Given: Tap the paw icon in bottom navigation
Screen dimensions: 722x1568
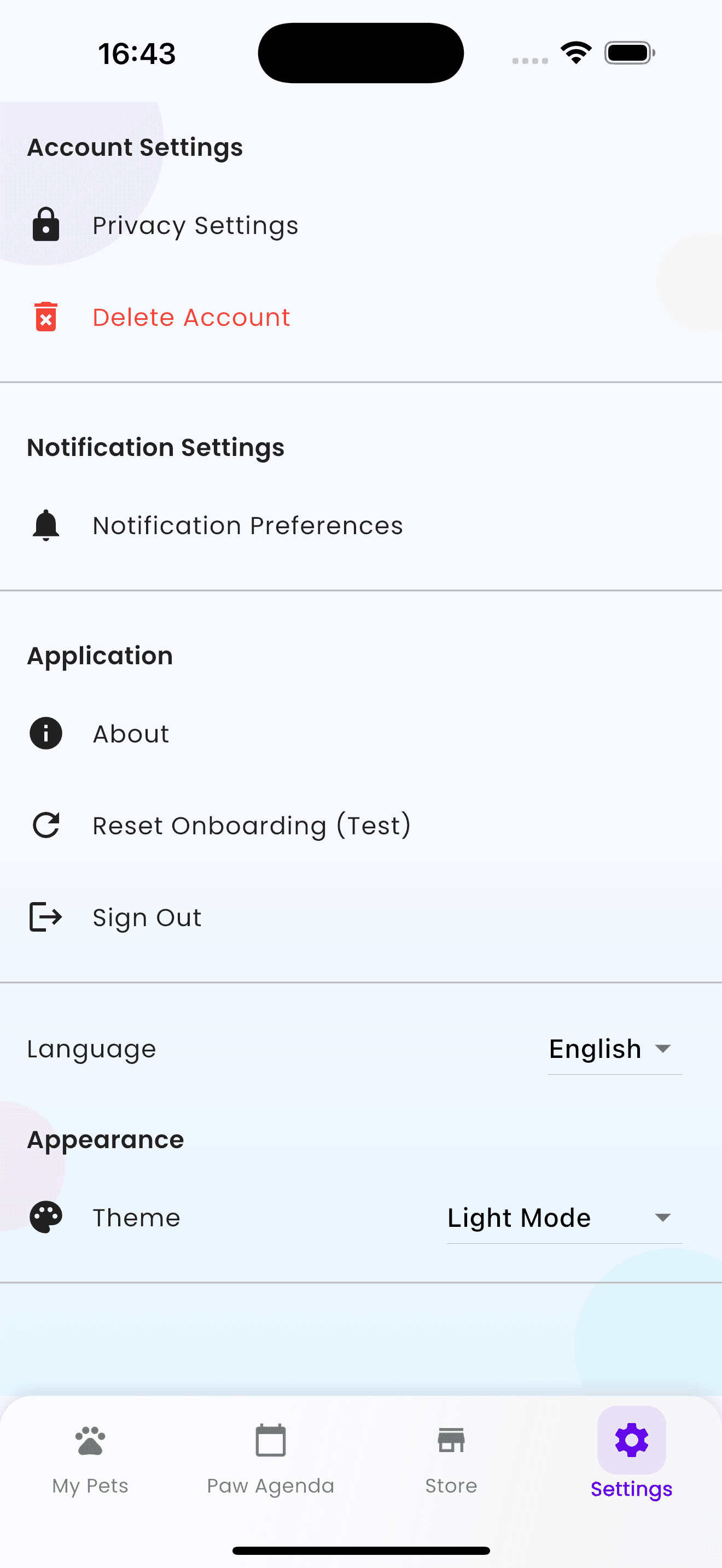Looking at the screenshot, I should (x=90, y=1441).
